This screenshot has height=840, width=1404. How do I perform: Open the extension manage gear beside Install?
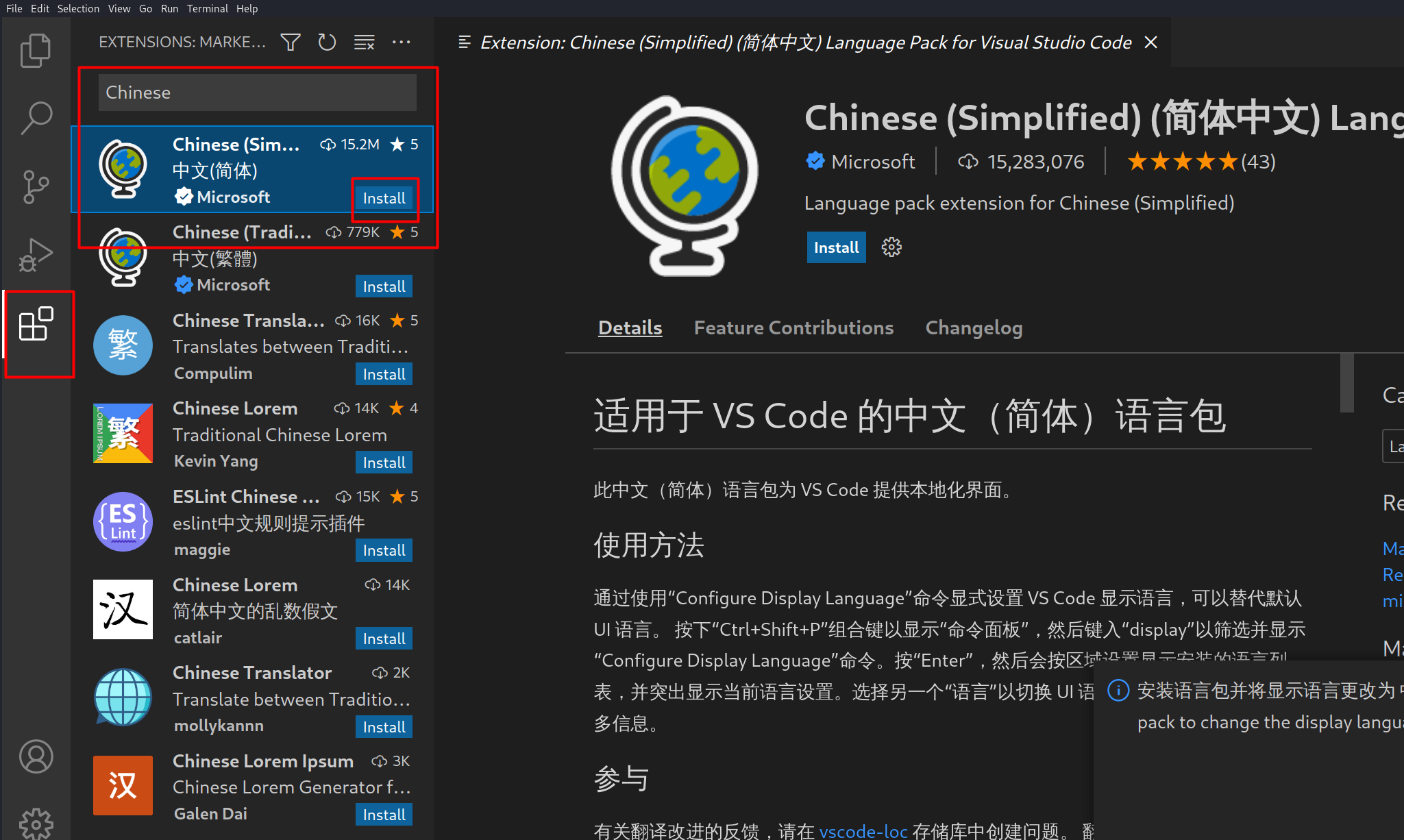(891, 247)
